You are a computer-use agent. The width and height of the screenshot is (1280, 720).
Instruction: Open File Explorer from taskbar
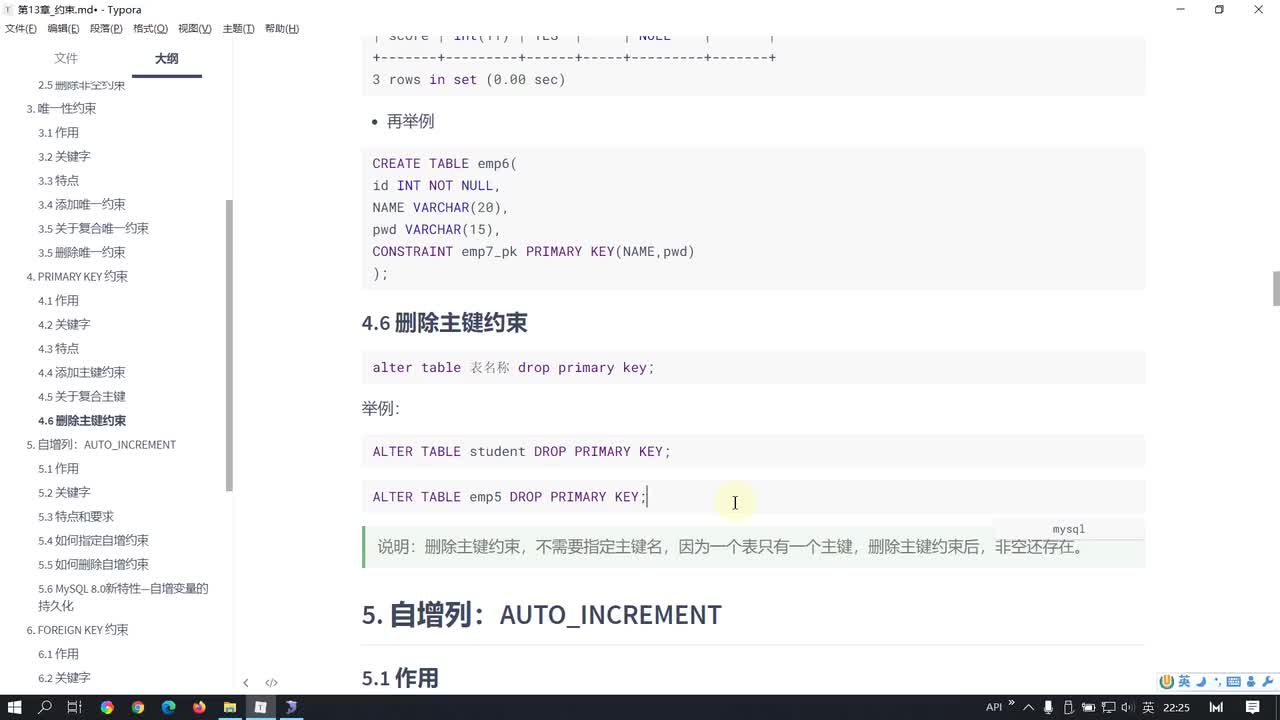point(229,707)
